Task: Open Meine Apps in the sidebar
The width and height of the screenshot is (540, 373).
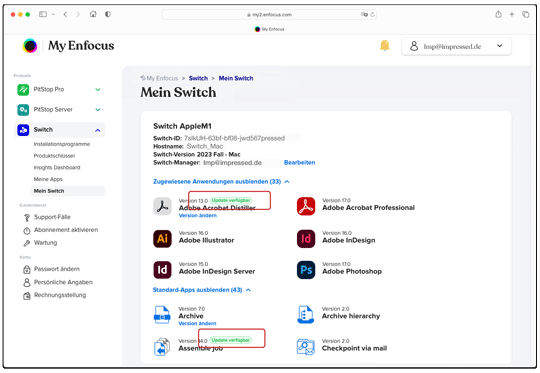Action: click(48, 179)
